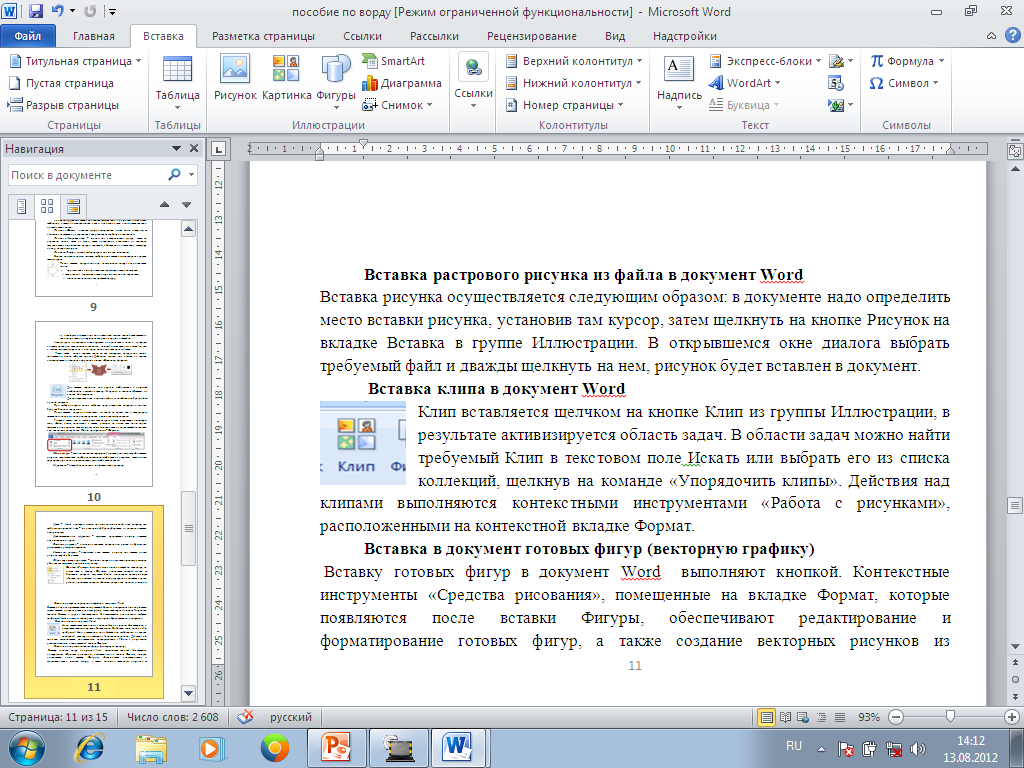The height and width of the screenshot is (768, 1024).
Task: Switch to the Вид tab
Action: point(615,36)
